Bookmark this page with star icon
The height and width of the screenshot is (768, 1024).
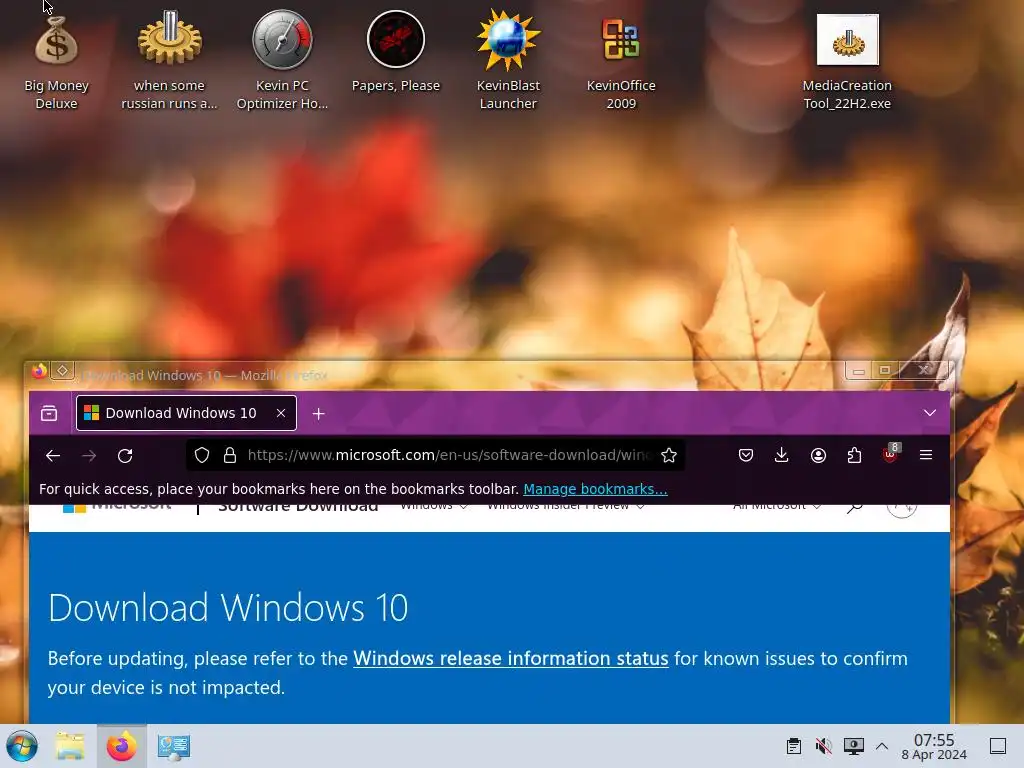point(669,455)
